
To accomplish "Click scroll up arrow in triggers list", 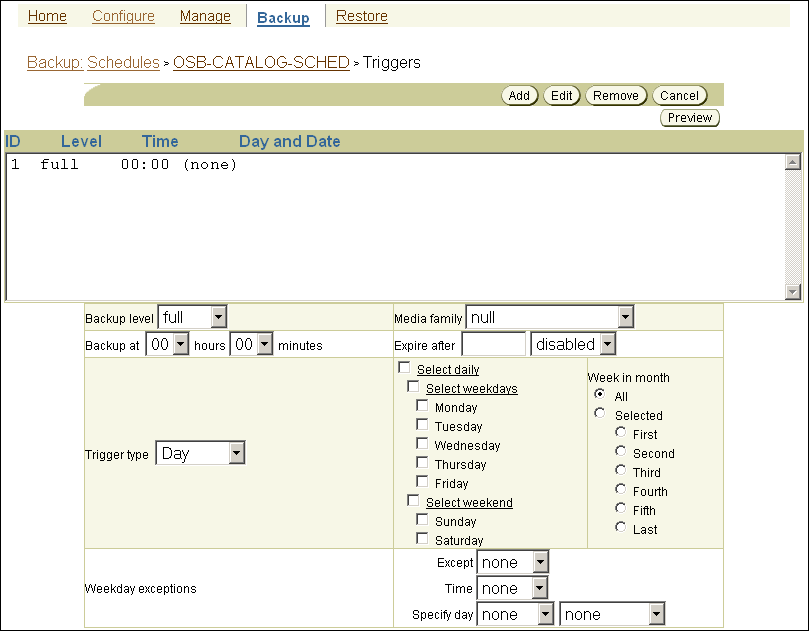I will (792, 162).
